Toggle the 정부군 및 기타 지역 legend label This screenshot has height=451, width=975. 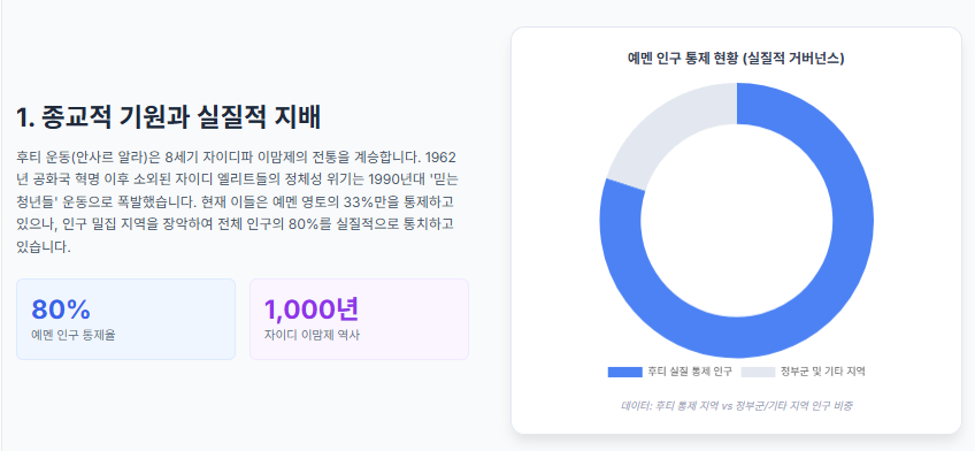(823, 372)
